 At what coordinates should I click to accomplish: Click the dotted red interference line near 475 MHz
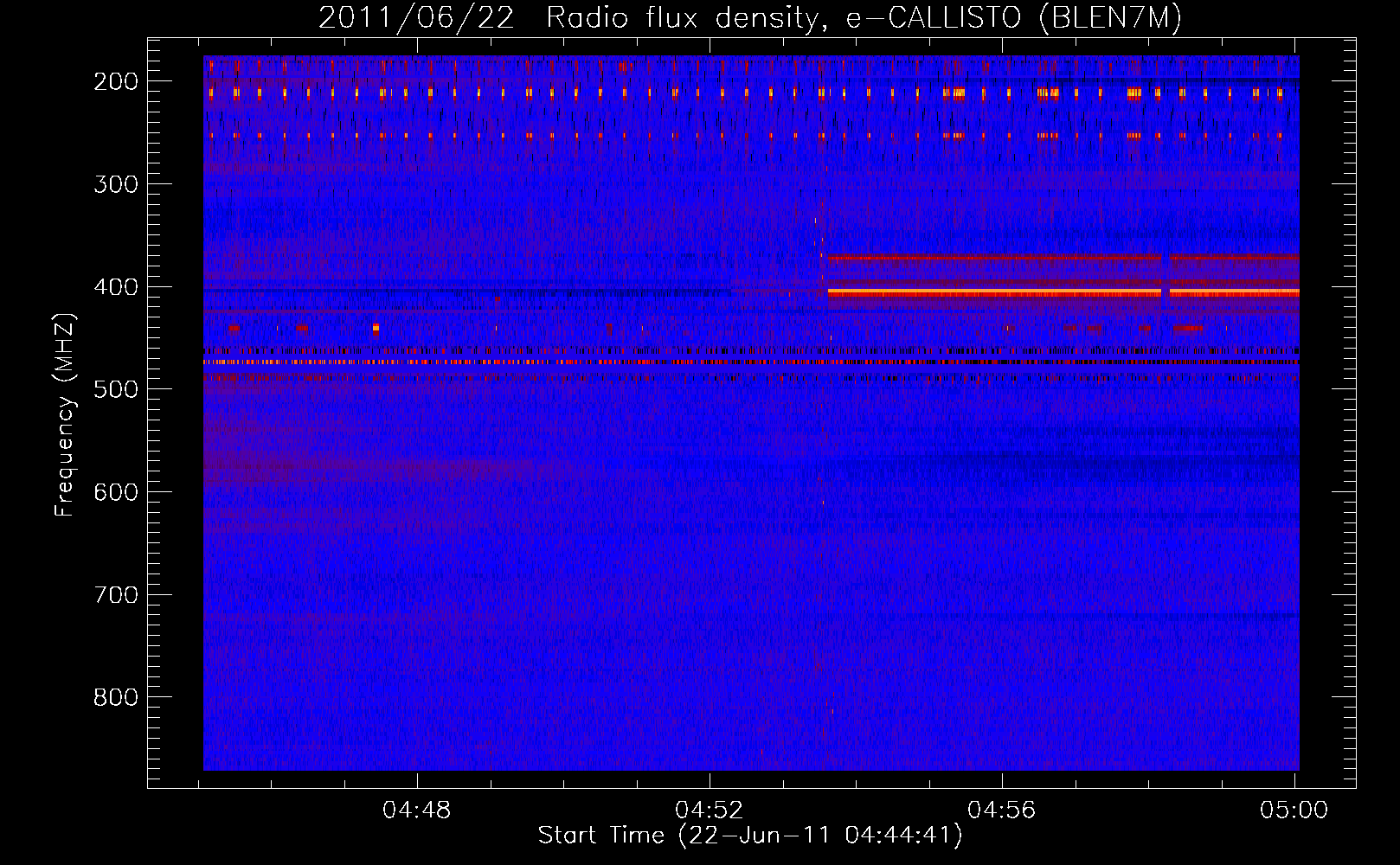coord(751,362)
